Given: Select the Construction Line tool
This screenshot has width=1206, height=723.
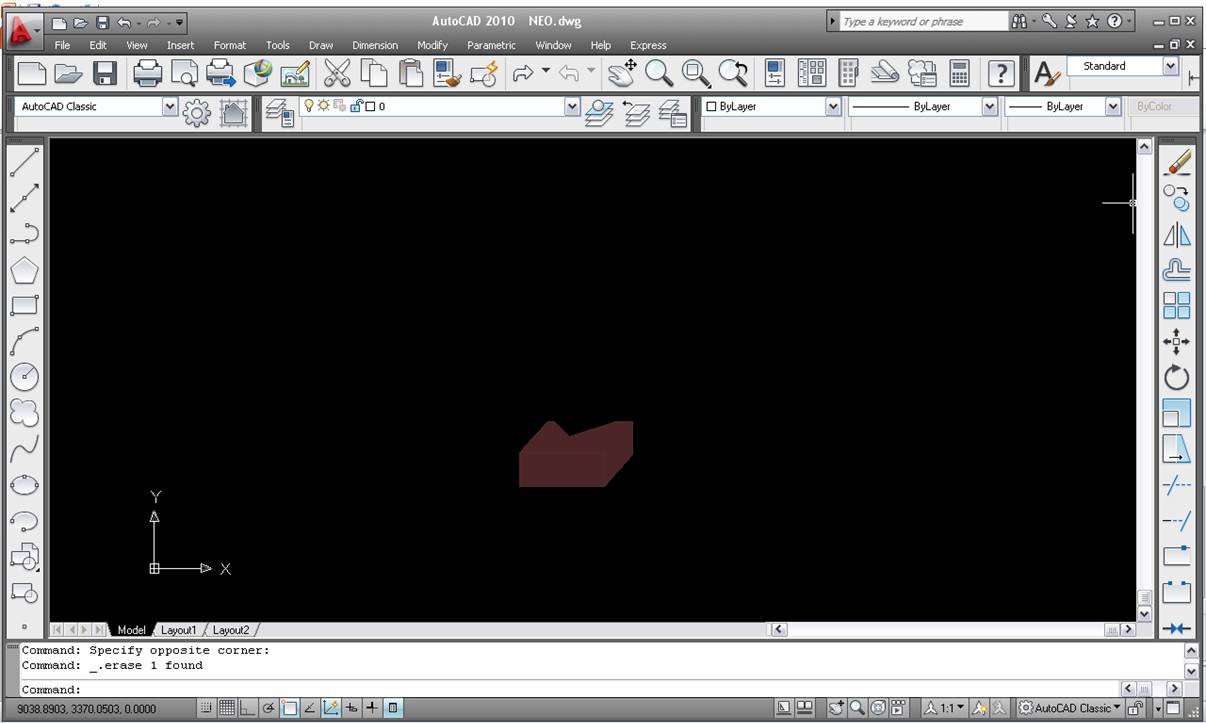Looking at the screenshot, I should pos(24,198).
